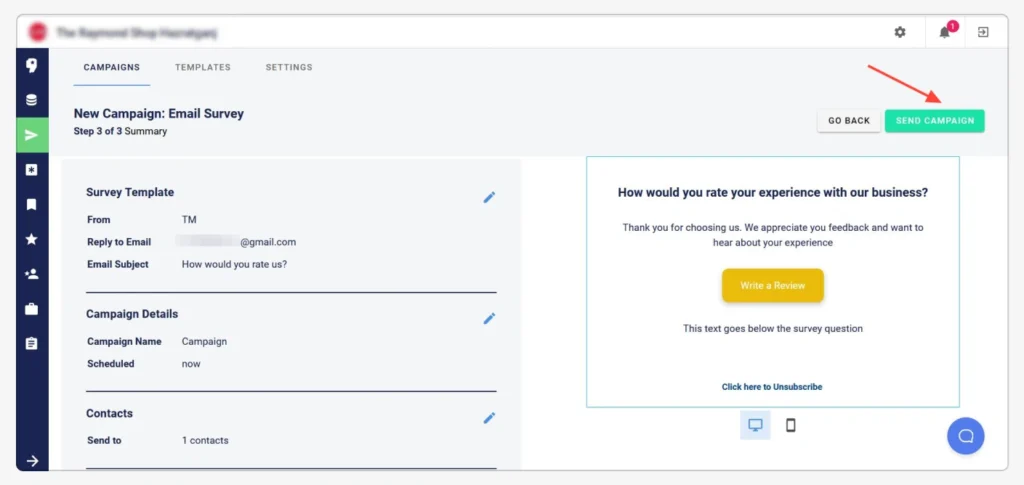Switch to the Settings tab
Screen dimensions: 1024x485
(x=289, y=67)
